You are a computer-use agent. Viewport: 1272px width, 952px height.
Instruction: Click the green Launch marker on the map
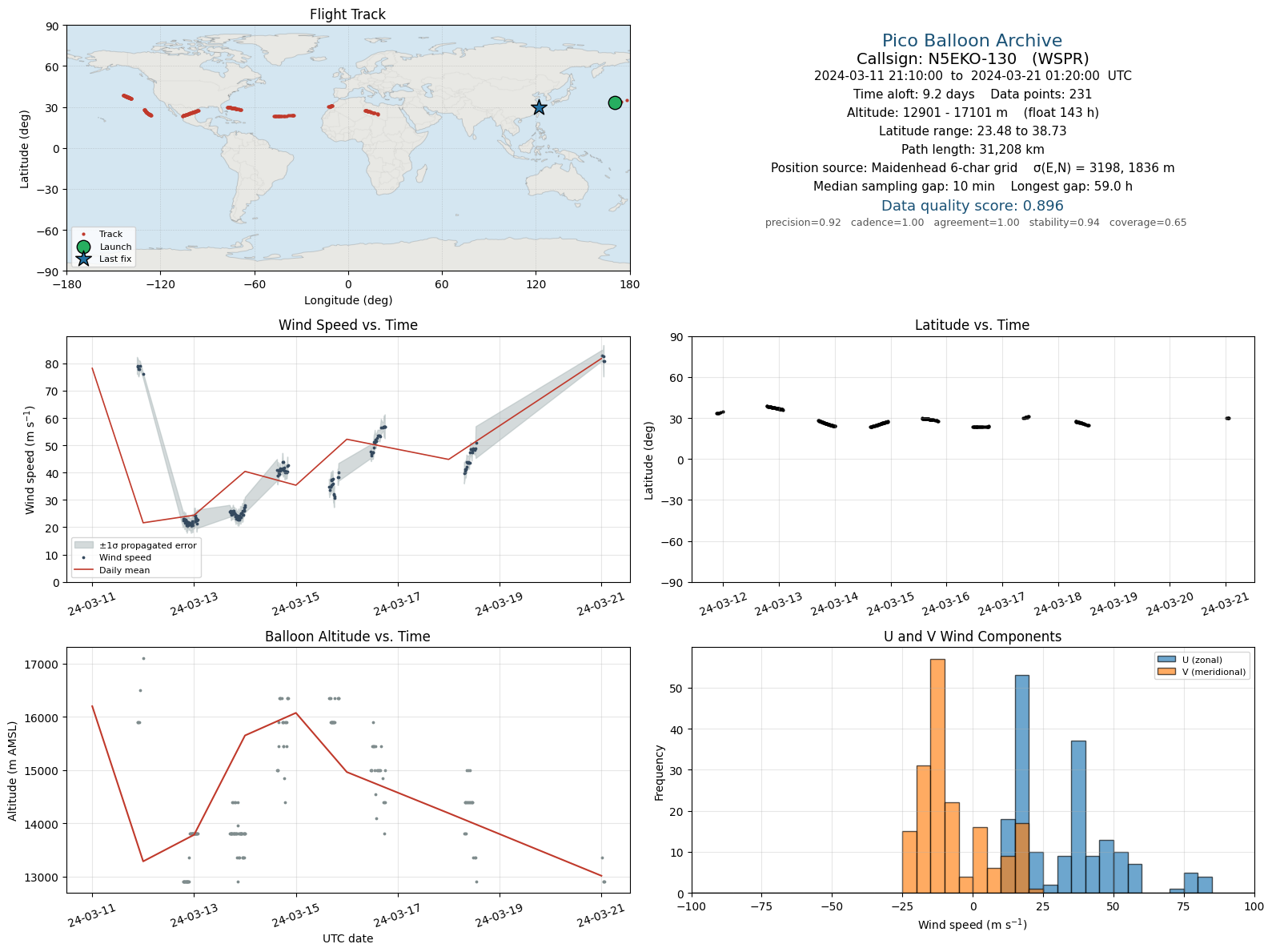pos(615,102)
